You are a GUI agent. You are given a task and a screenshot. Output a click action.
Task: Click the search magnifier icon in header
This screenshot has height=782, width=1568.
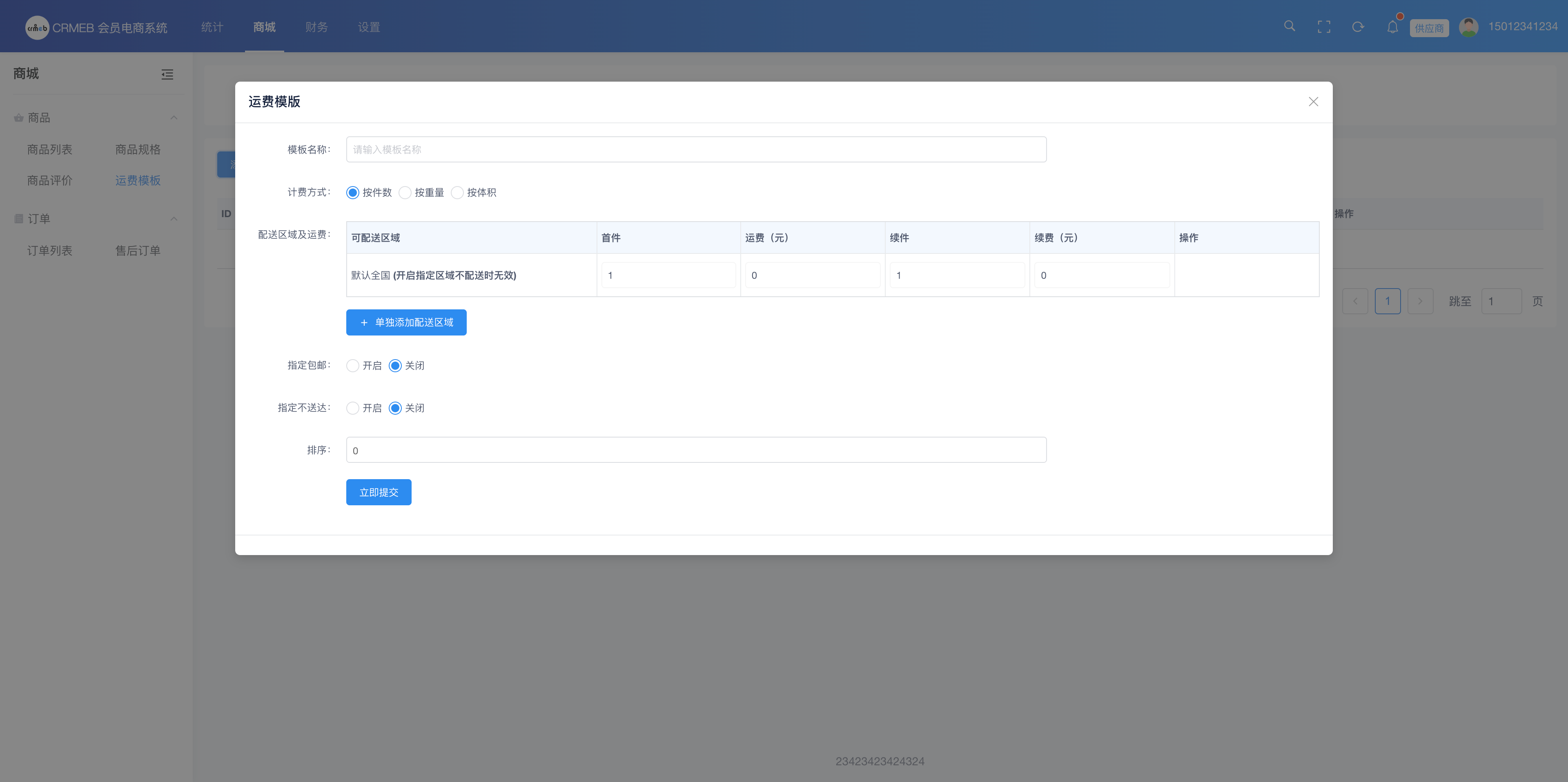[x=1289, y=26]
